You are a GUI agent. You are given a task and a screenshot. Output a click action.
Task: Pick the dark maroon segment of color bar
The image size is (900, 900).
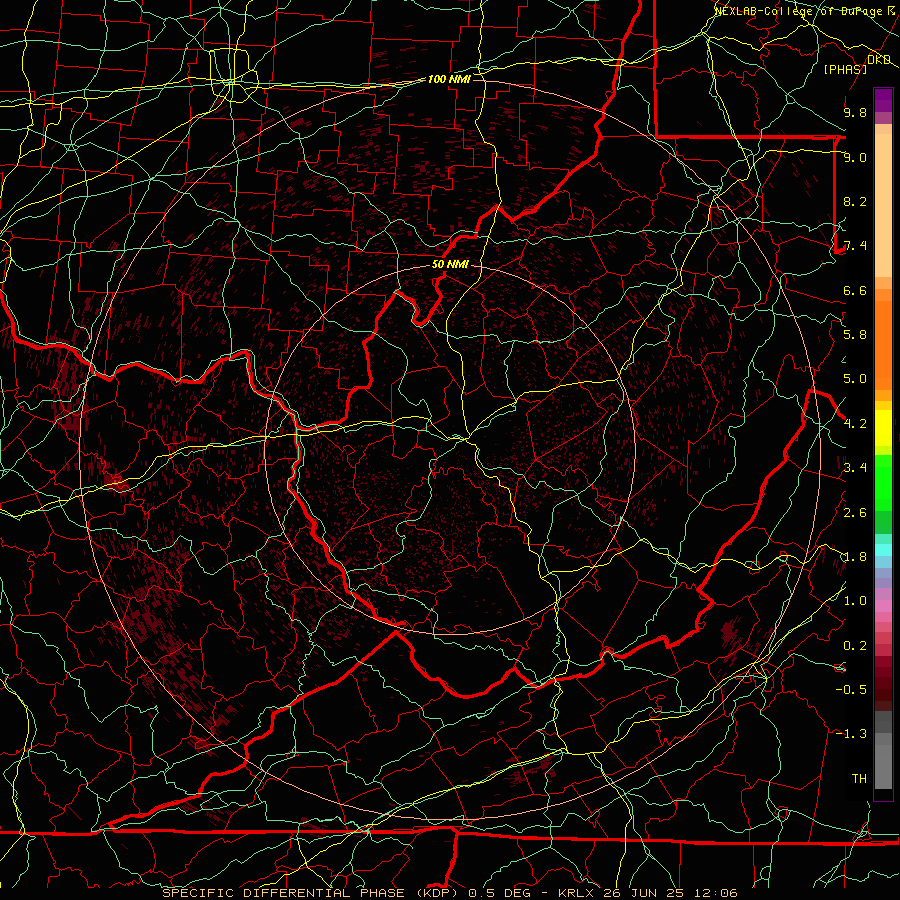pos(883,683)
